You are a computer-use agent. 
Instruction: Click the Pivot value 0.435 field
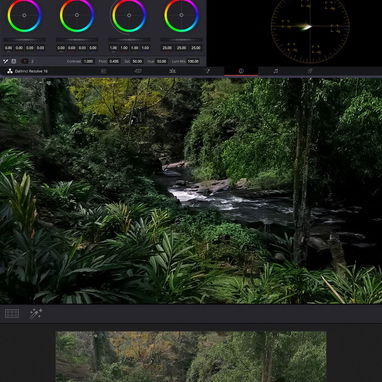click(114, 61)
